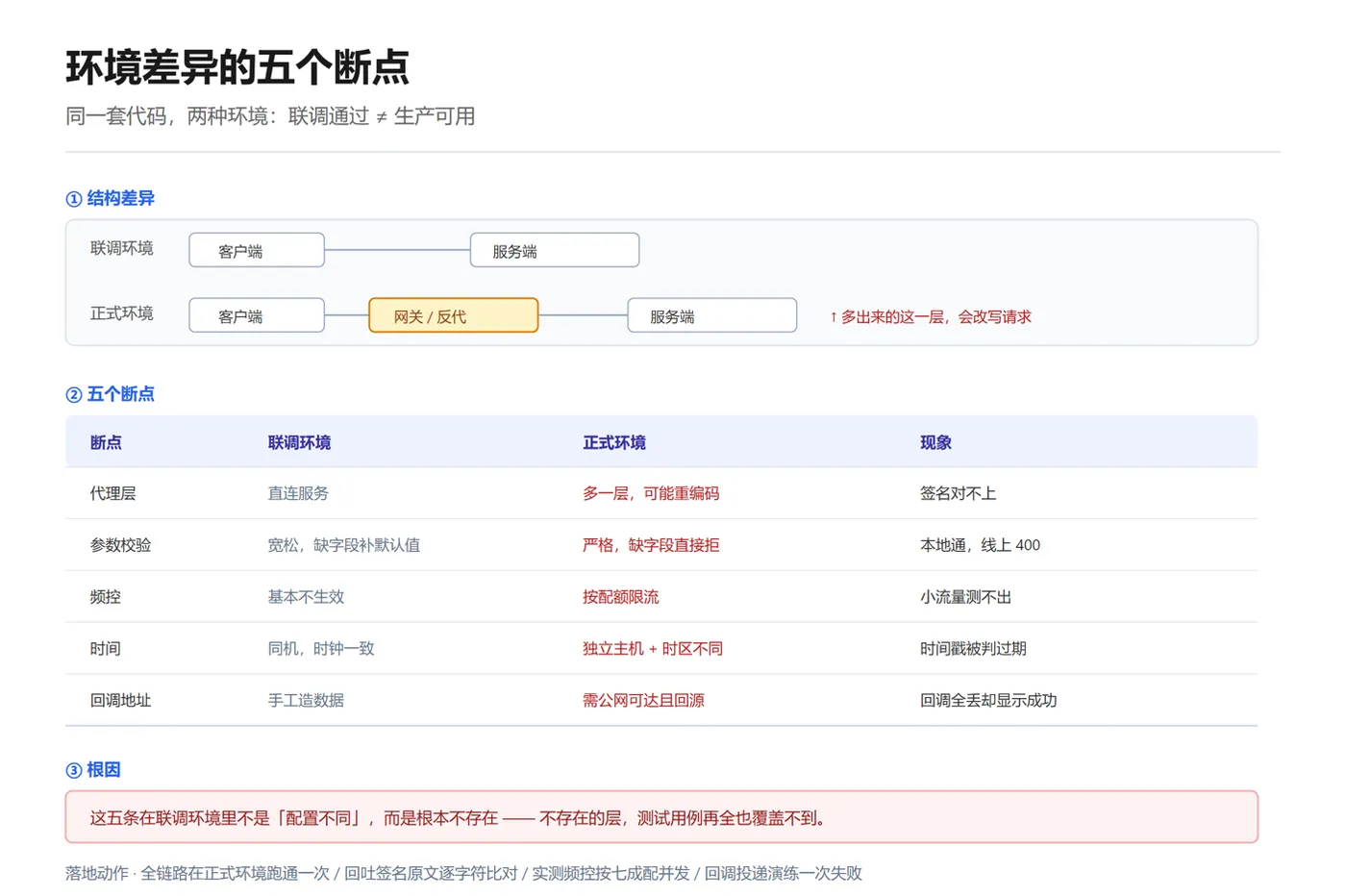Select the red callout starting with 这五条在联调环境里
1346x896 pixels.
click(x=661, y=817)
